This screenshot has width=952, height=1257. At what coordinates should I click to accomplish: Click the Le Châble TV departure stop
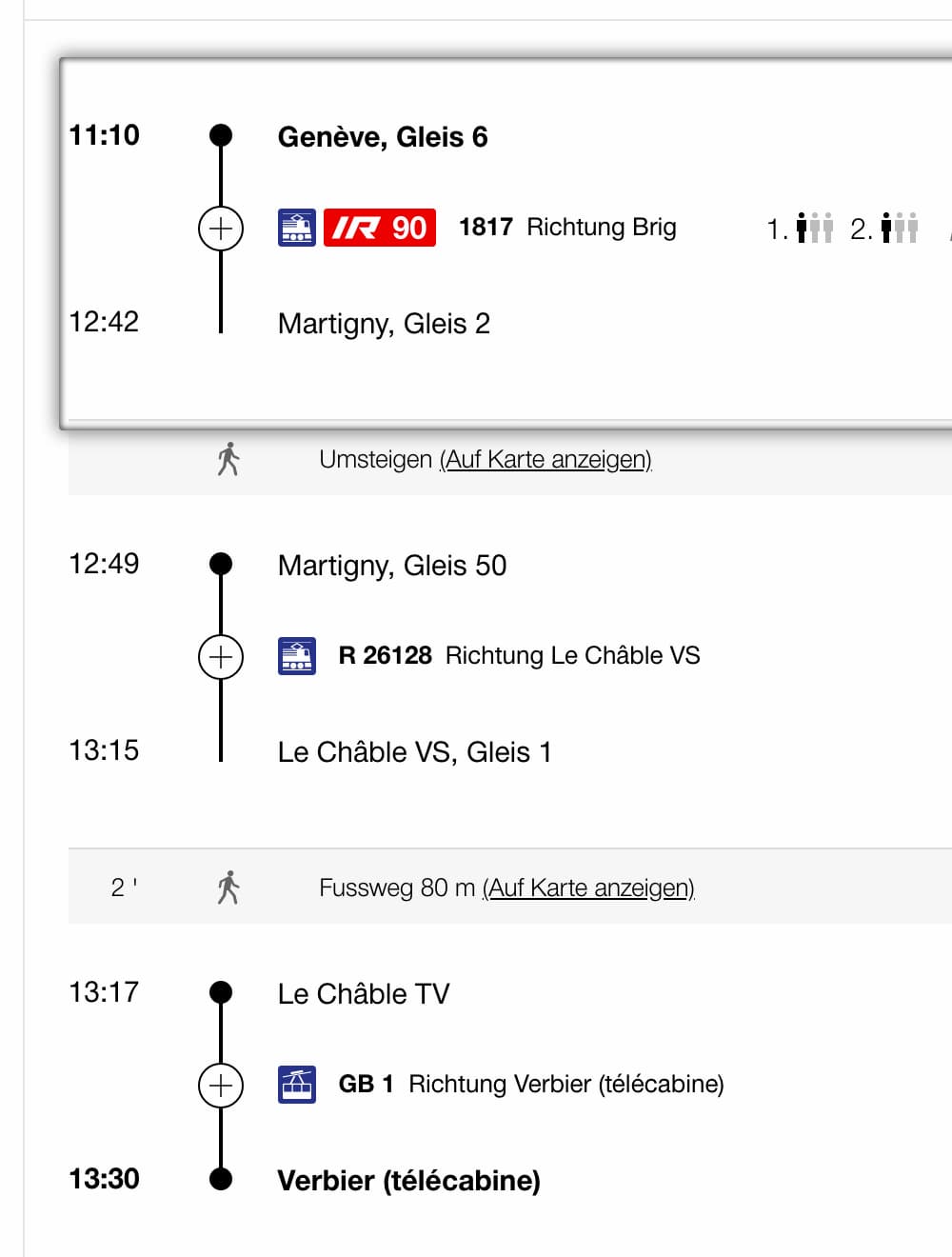(x=364, y=994)
